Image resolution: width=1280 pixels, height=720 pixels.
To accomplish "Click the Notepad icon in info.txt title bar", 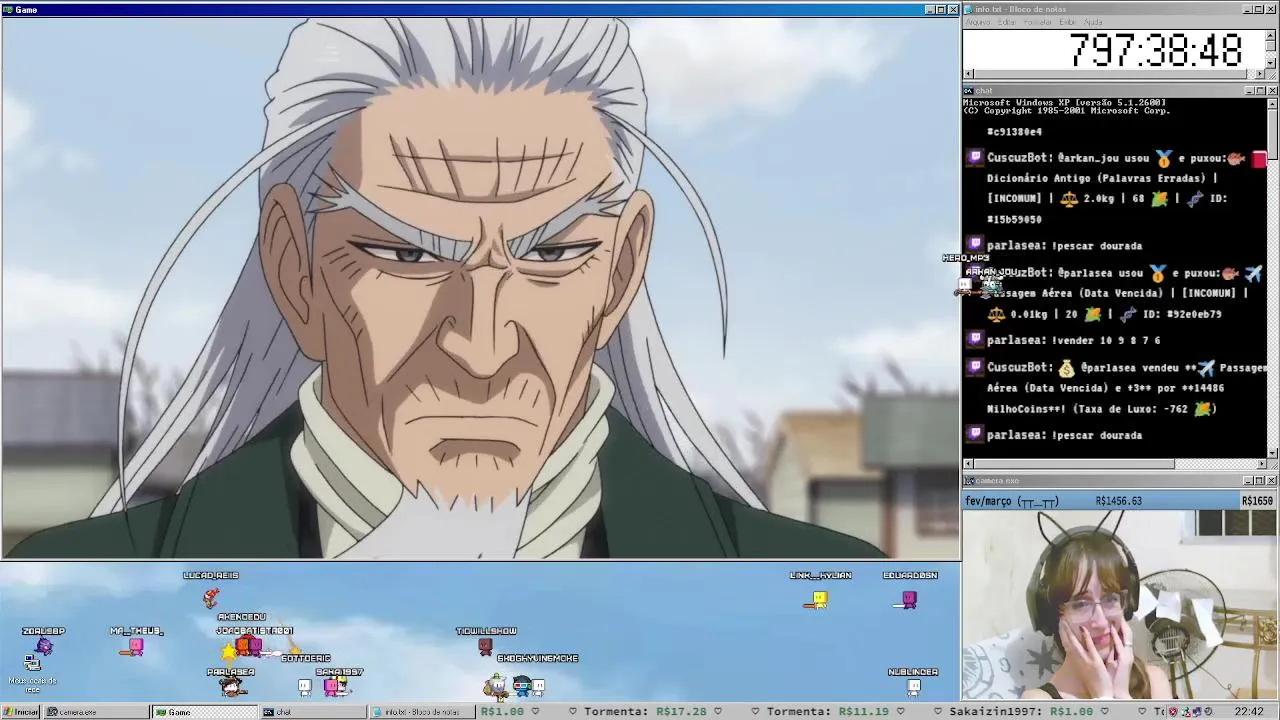I will [x=968, y=9].
